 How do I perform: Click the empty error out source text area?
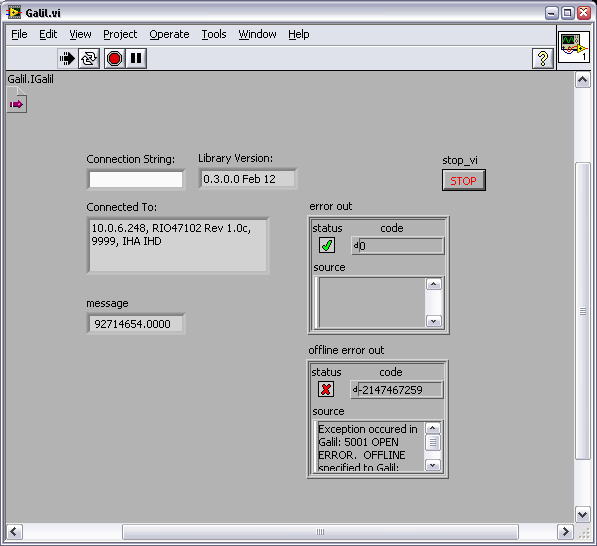point(372,303)
